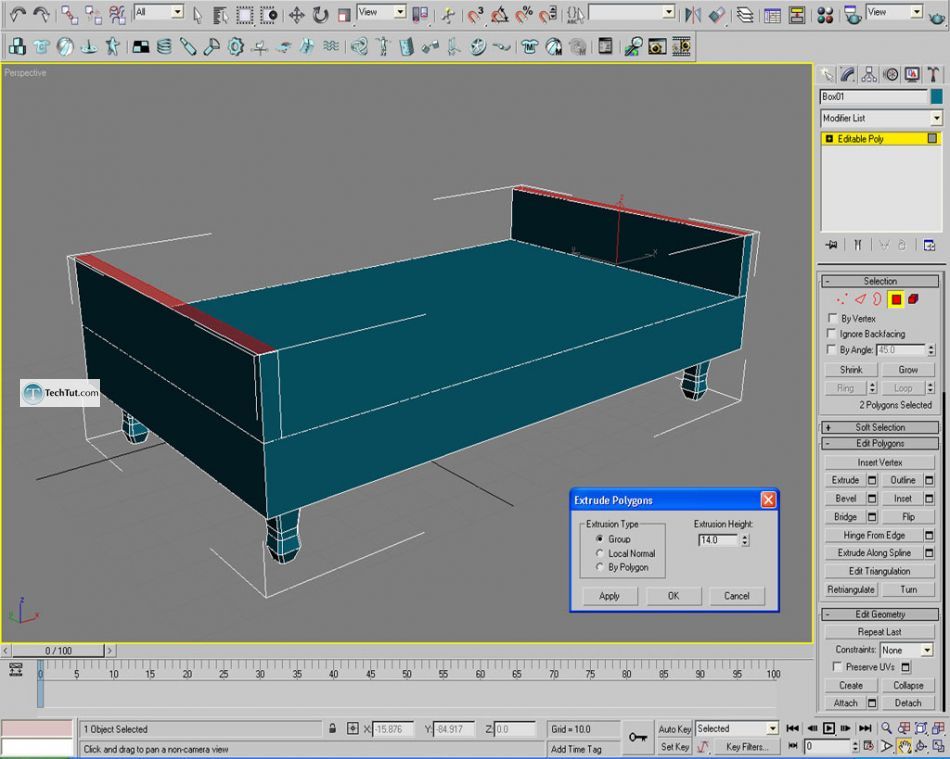Collapse the Edit Geometry rollout
The image size is (950, 759).
(880, 614)
